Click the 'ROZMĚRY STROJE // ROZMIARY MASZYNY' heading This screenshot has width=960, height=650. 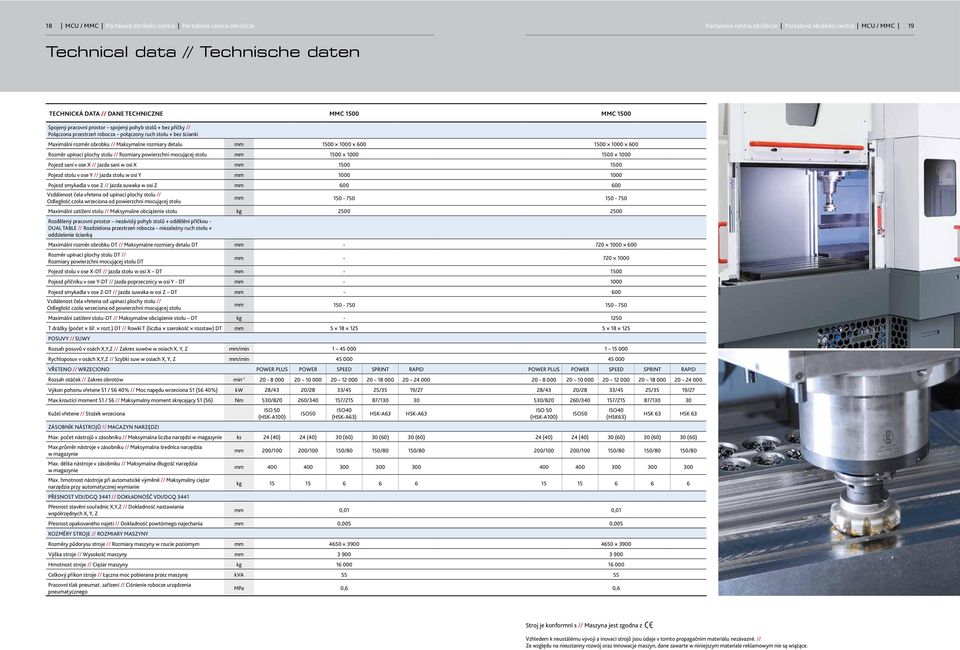[x=97, y=534]
